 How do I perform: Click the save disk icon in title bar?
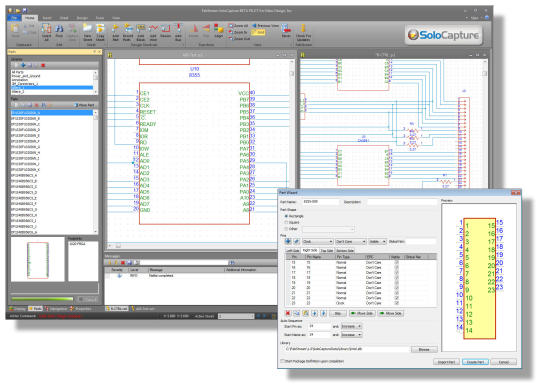coord(25,10)
